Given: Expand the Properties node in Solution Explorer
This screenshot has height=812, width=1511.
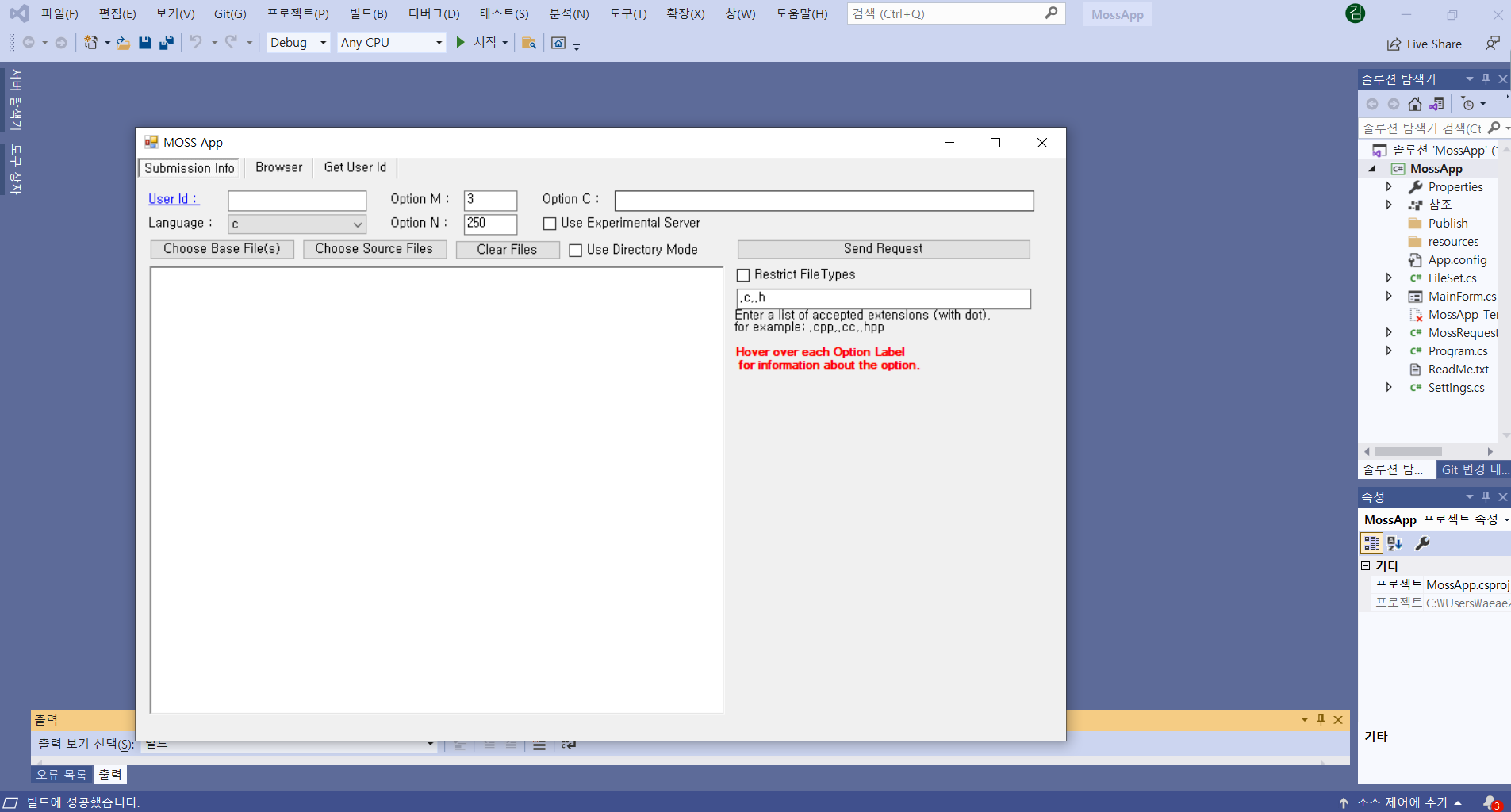Looking at the screenshot, I should pyautogui.click(x=1389, y=186).
